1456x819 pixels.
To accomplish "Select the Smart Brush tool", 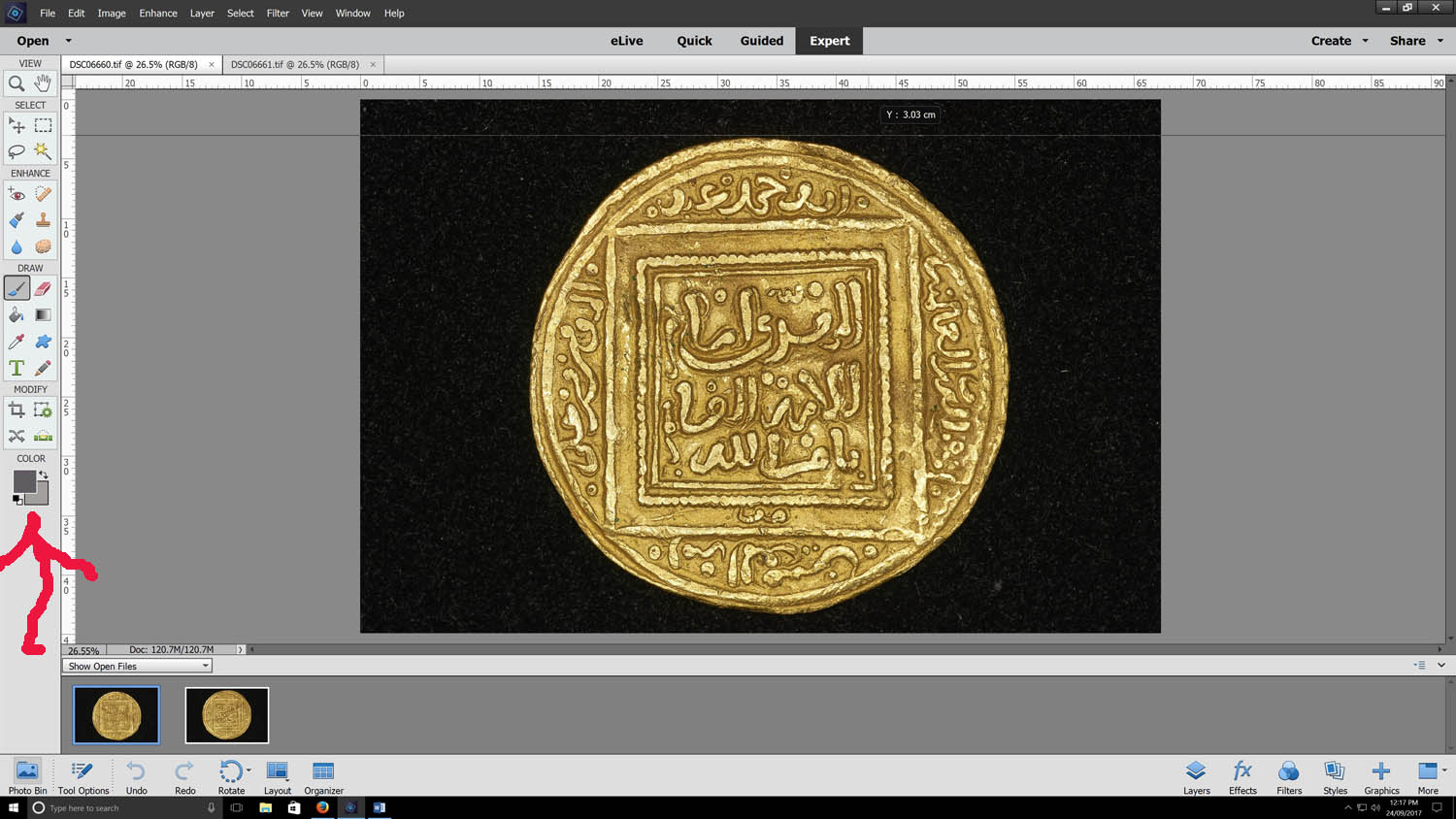I will [x=17, y=220].
